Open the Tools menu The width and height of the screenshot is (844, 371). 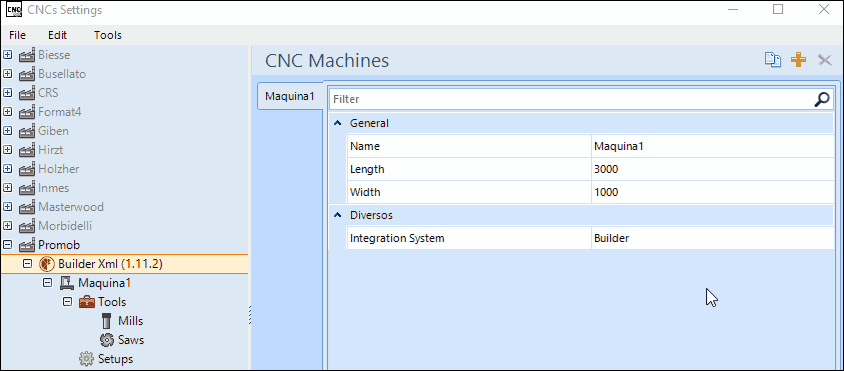pos(108,35)
